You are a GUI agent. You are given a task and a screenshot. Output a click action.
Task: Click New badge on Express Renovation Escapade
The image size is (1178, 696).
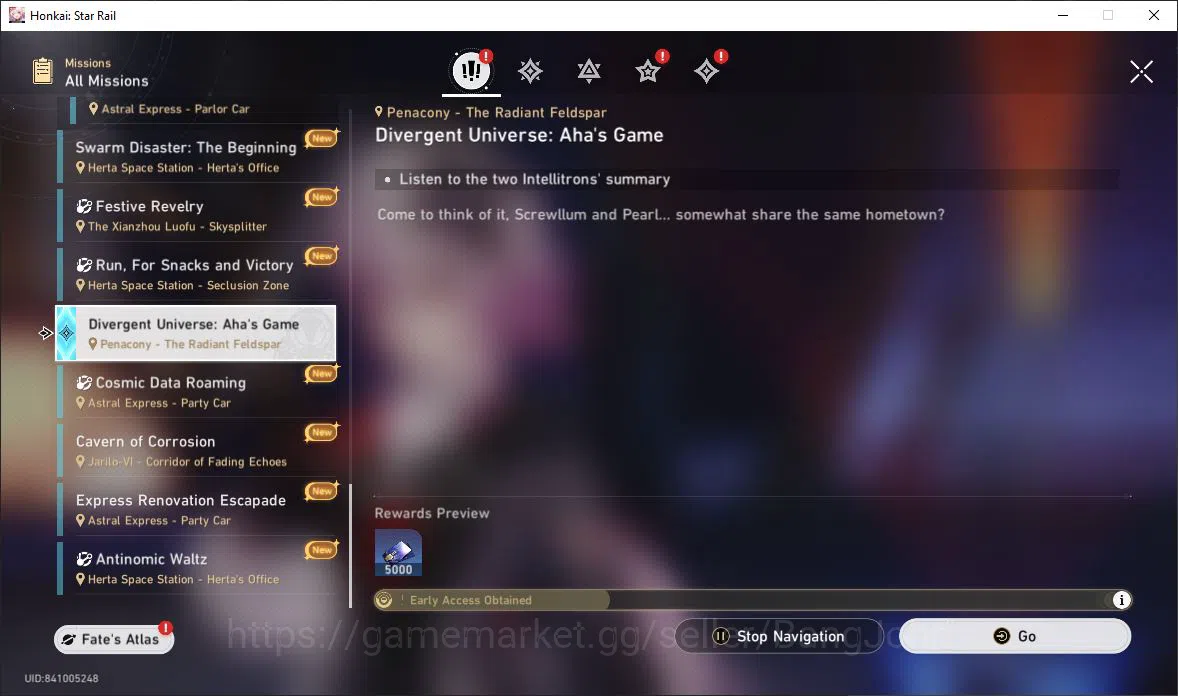[x=322, y=491]
